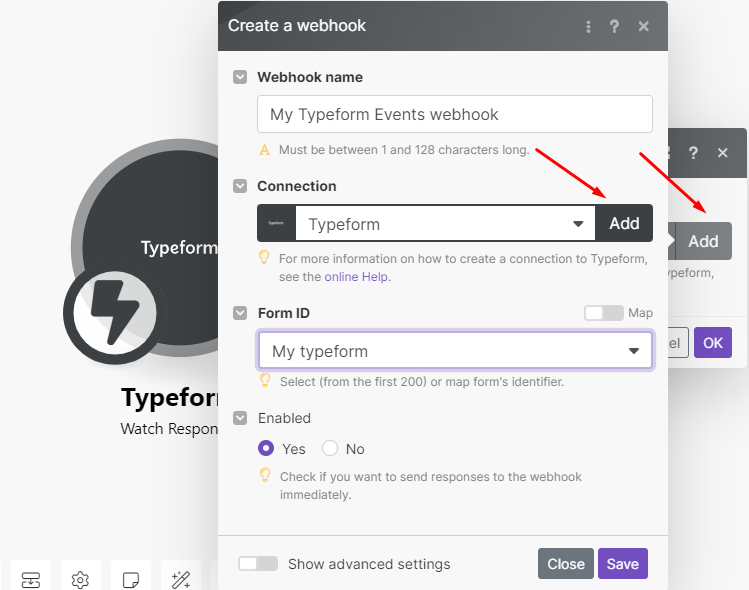The height and width of the screenshot is (590, 749).
Task: Collapse the Connection field chevron
Action: click(x=240, y=186)
